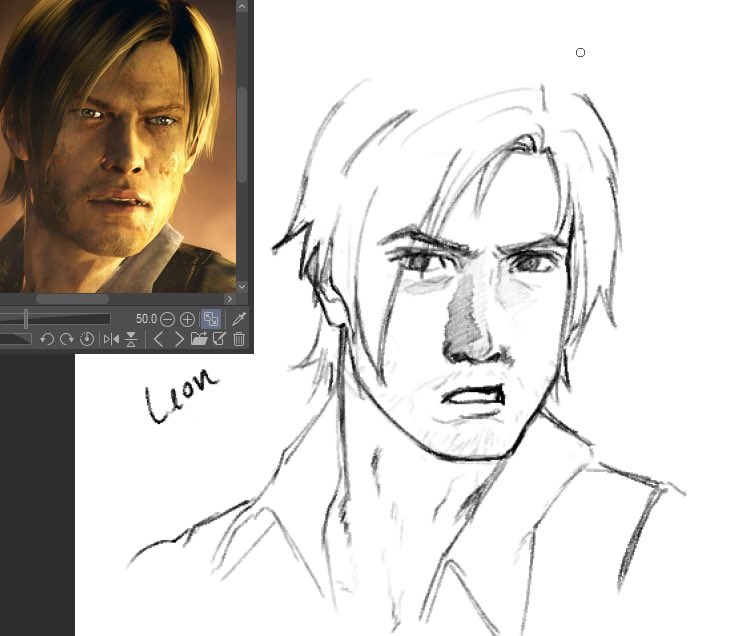
Task: Click the Sub View zoom slider handle
Action: [x=26, y=319]
